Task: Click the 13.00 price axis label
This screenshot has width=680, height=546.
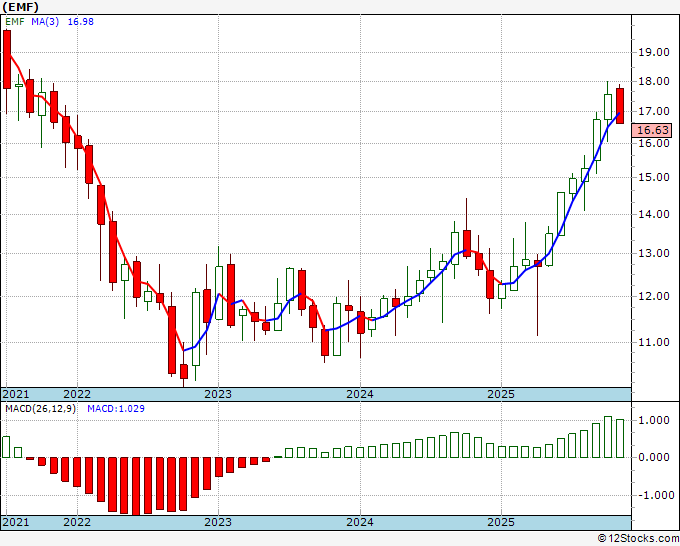Action: (x=654, y=253)
